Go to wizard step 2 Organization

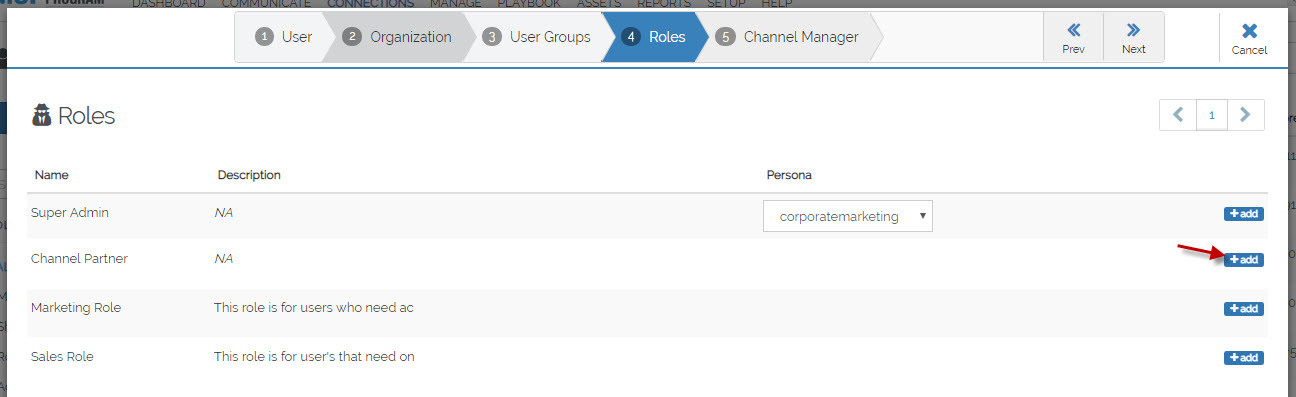point(397,37)
